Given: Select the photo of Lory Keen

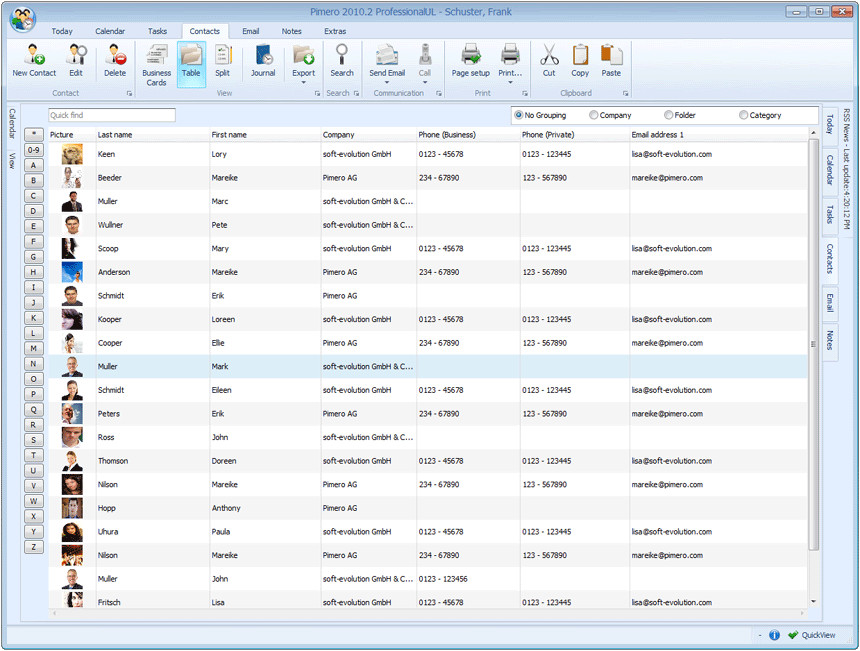Looking at the screenshot, I should [72, 154].
